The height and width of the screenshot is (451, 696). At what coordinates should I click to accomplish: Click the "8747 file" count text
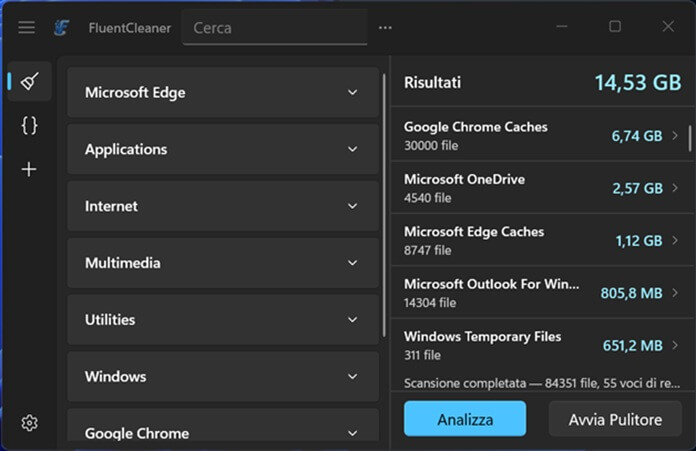tap(427, 250)
